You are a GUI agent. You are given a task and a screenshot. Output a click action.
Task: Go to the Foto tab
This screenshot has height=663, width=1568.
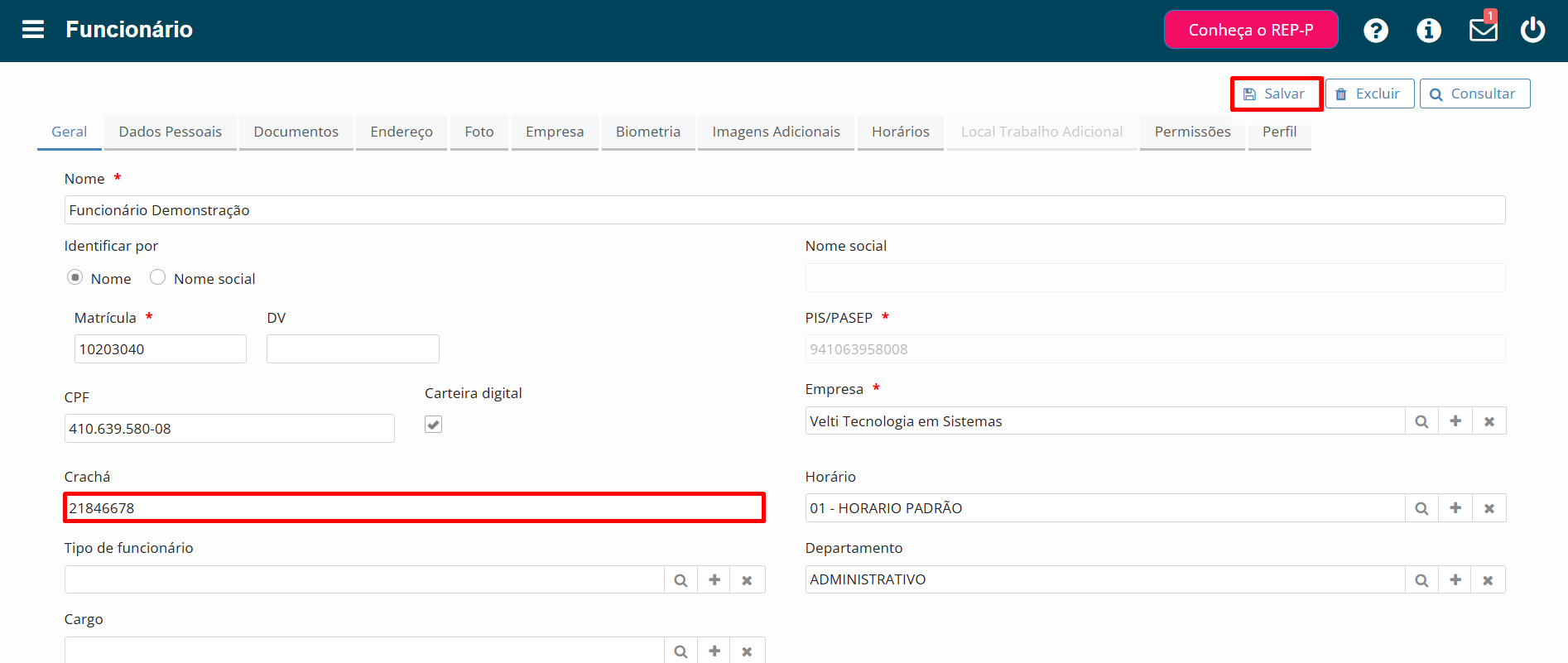pos(479,132)
